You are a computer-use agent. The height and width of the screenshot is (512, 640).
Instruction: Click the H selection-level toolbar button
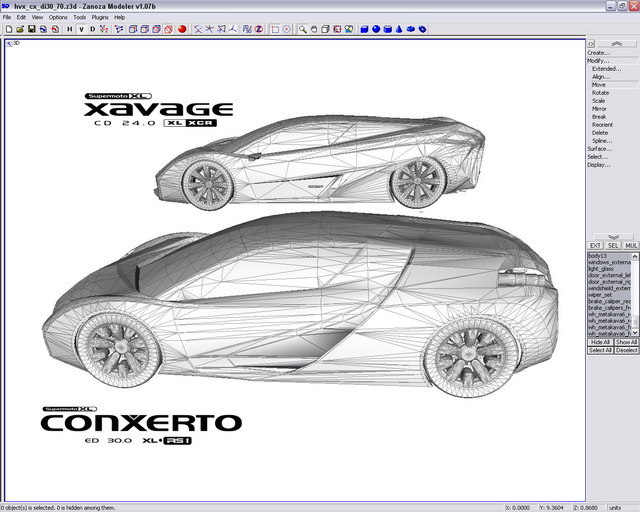click(69, 29)
